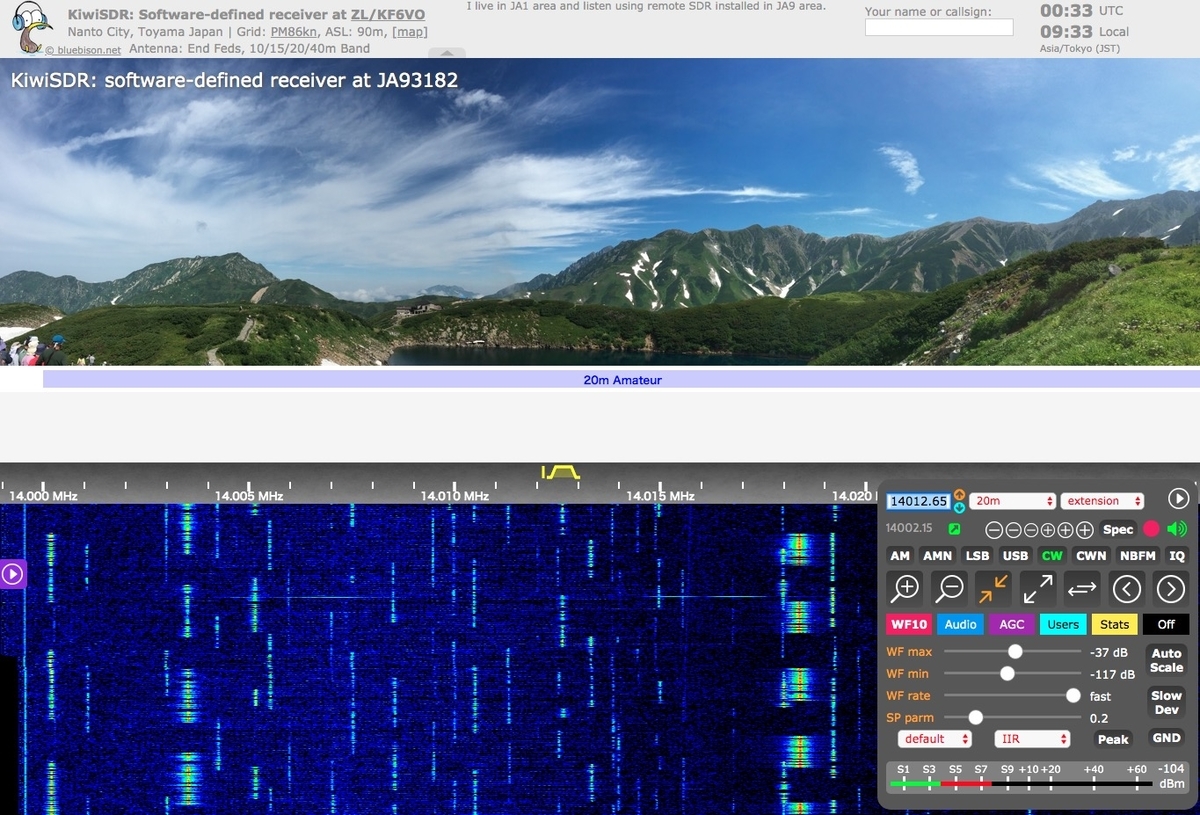The width and height of the screenshot is (1200, 815).
Task: Switch to USB mode
Action: click(1015, 556)
